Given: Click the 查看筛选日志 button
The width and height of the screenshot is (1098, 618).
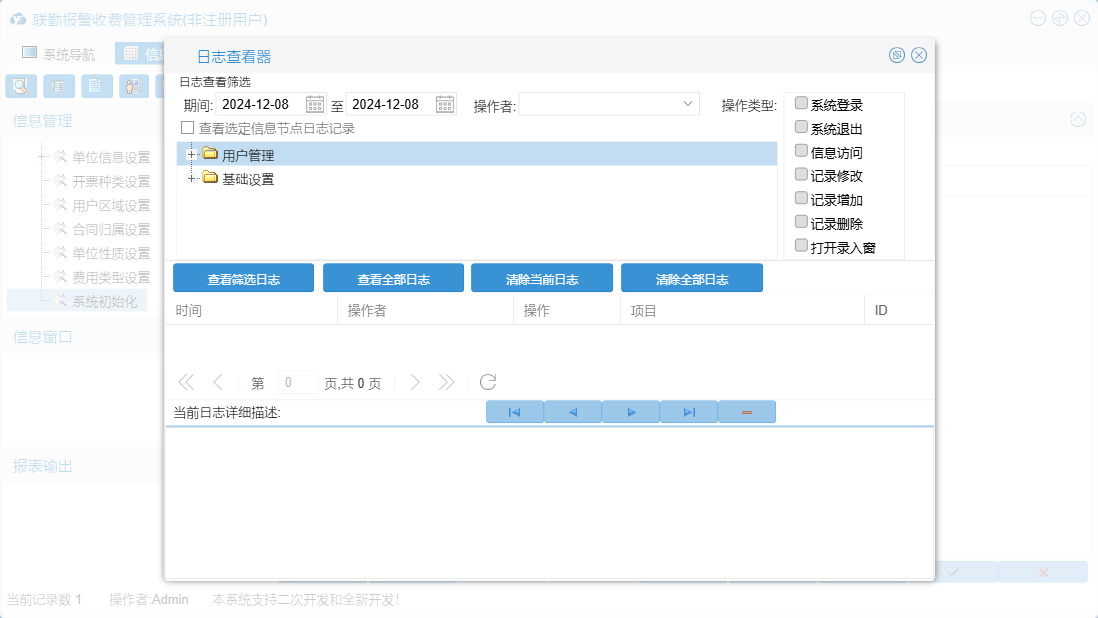Looking at the screenshot, I should coord(243,279).
